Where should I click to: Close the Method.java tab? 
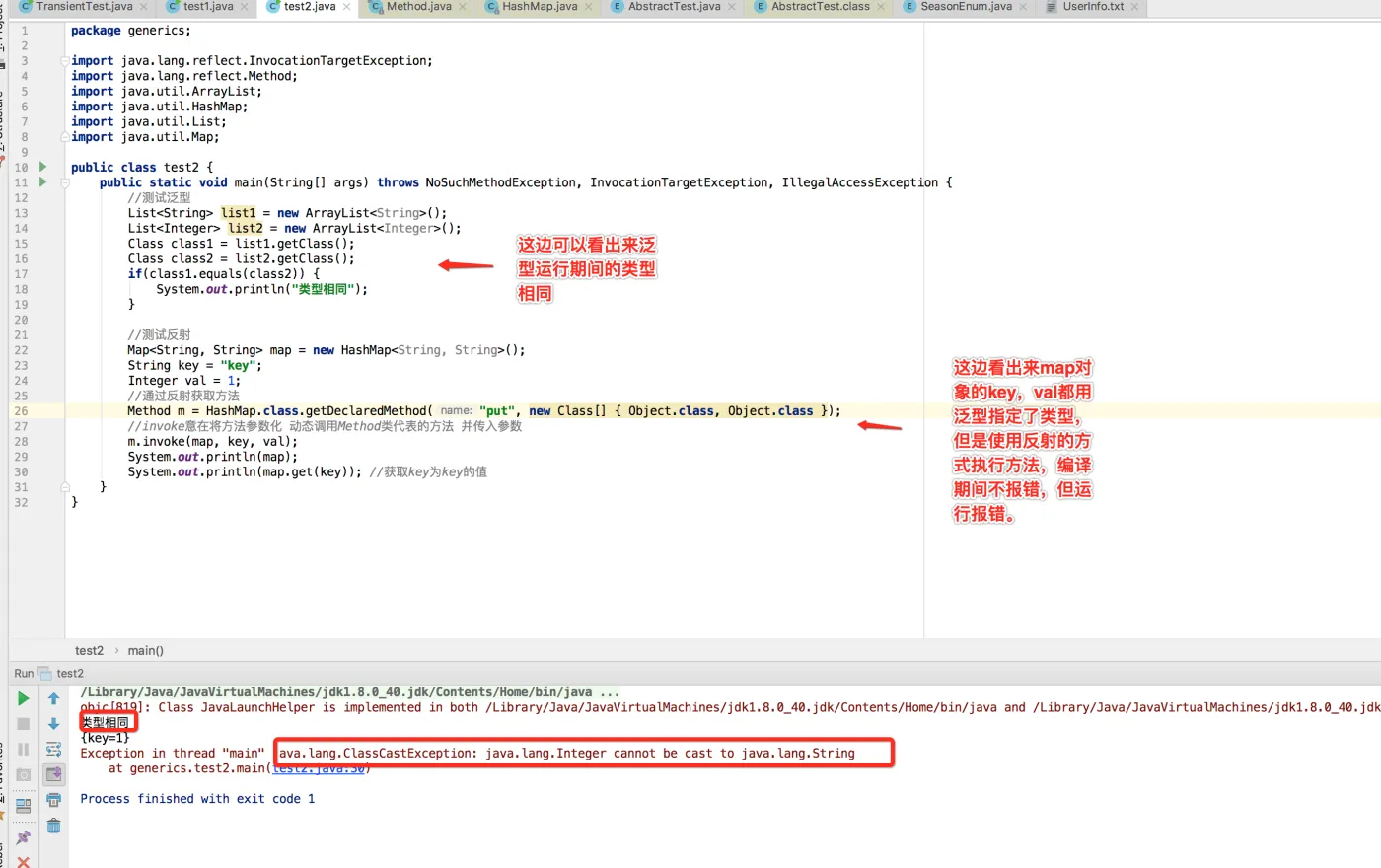pos(463,7)
